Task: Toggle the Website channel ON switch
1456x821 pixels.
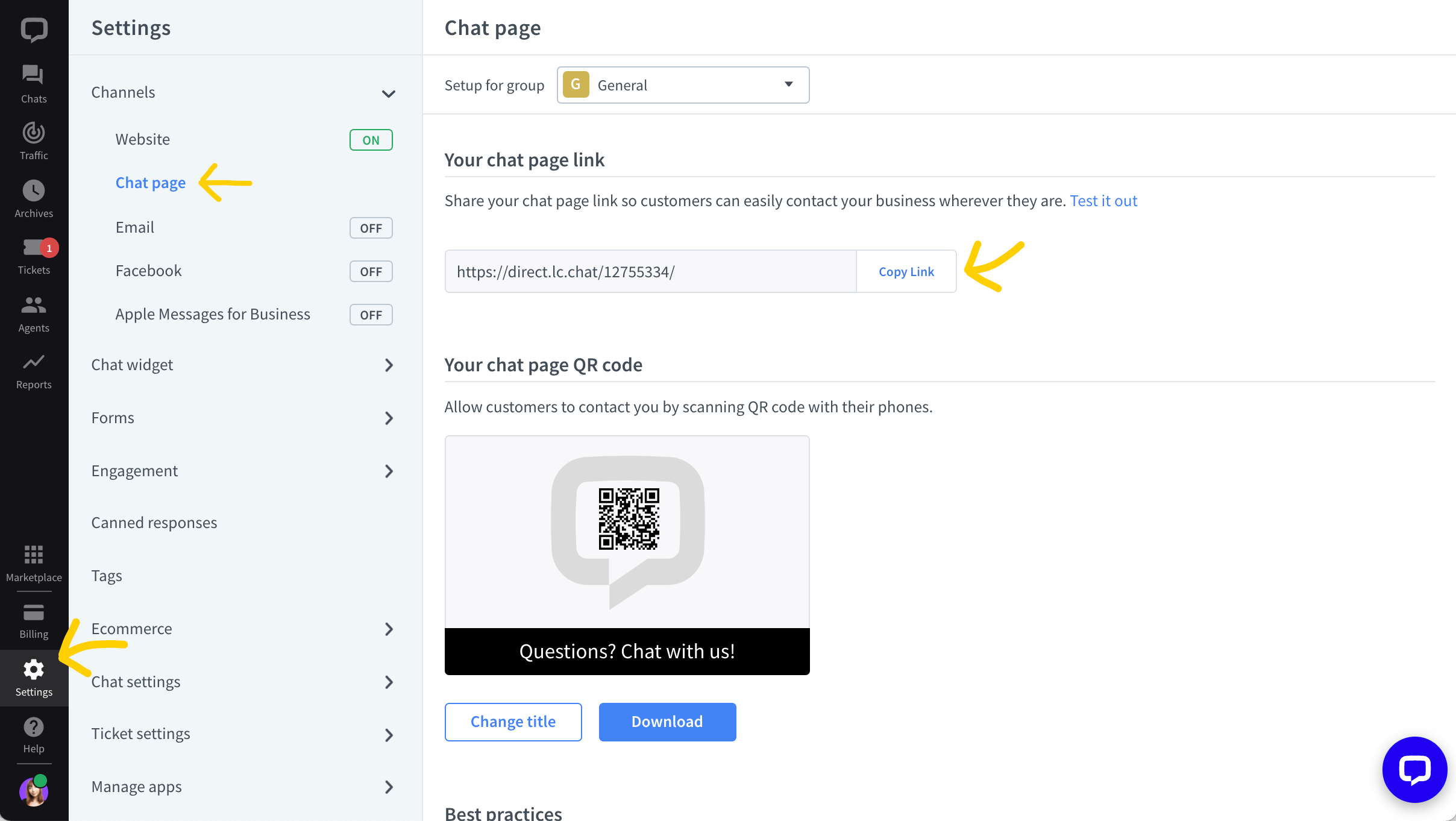Action: pyautogui.click(x=370, y=139)
